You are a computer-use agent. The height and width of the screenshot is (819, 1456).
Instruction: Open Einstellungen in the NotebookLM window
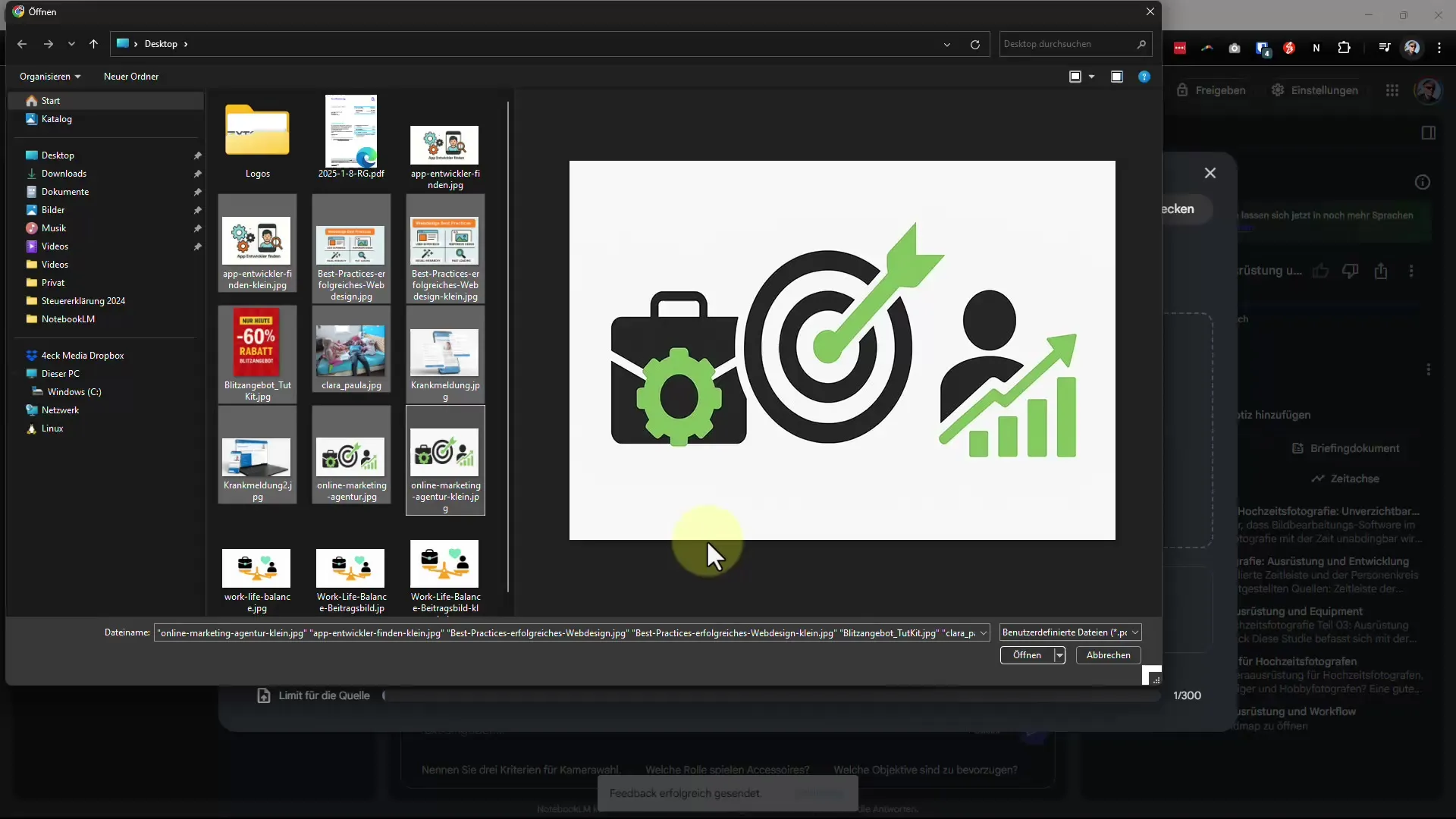(1314, 90)
